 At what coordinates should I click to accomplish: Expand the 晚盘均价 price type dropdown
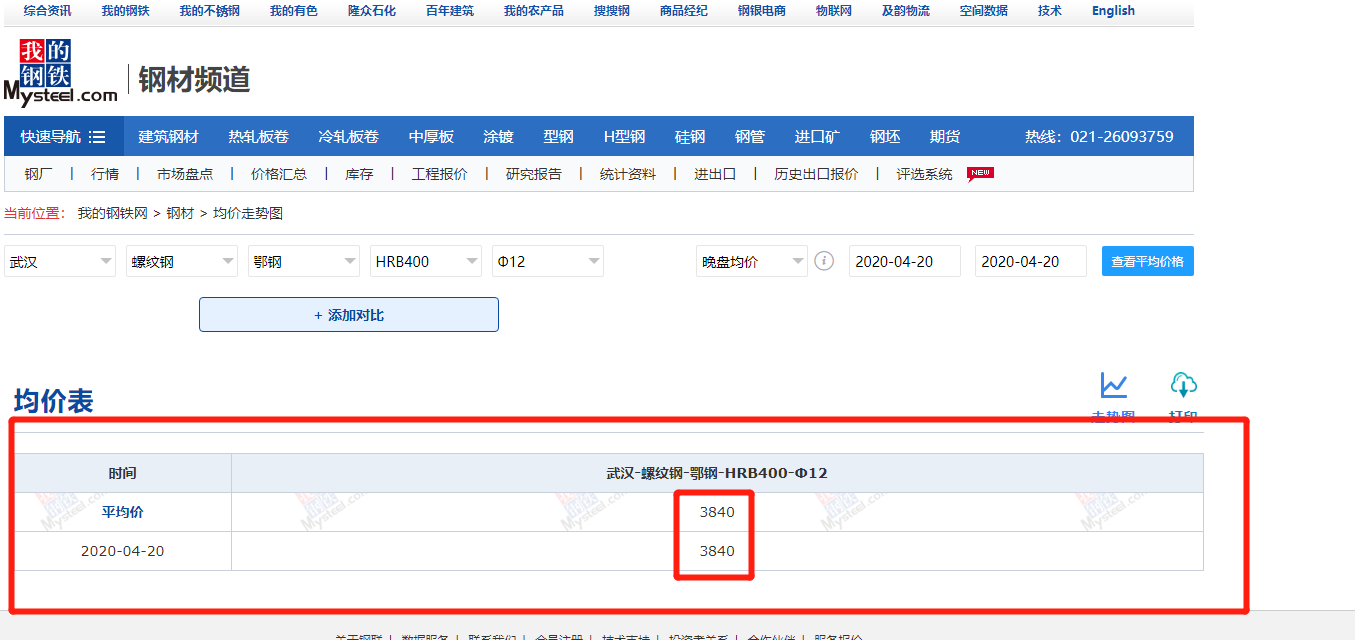[752, 261]
